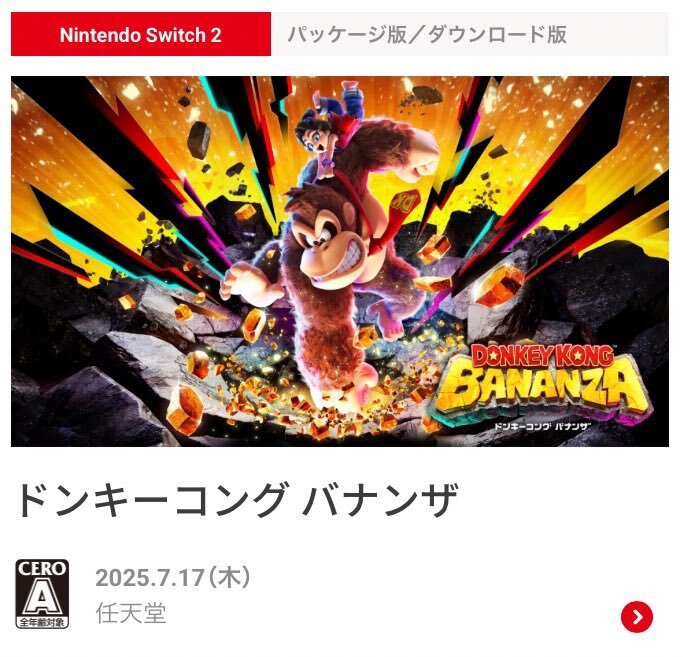
Task: Click the CERO text in rating badge
Action: tap(42, 569)
